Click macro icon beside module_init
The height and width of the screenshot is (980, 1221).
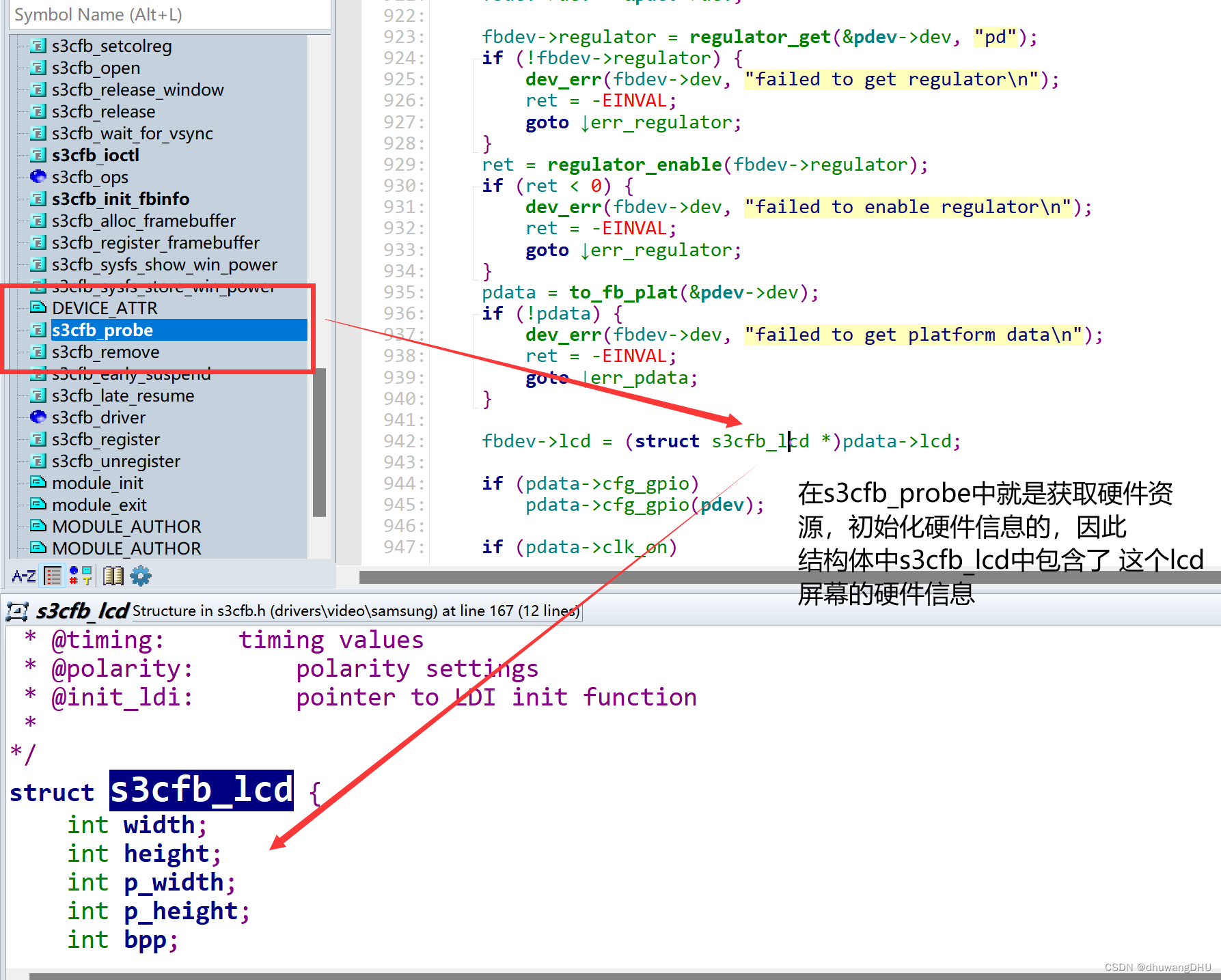pos(38,483)
